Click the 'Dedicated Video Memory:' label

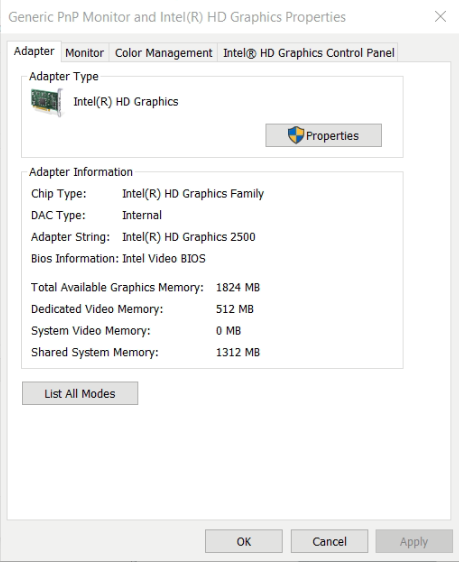coord(97,309)
